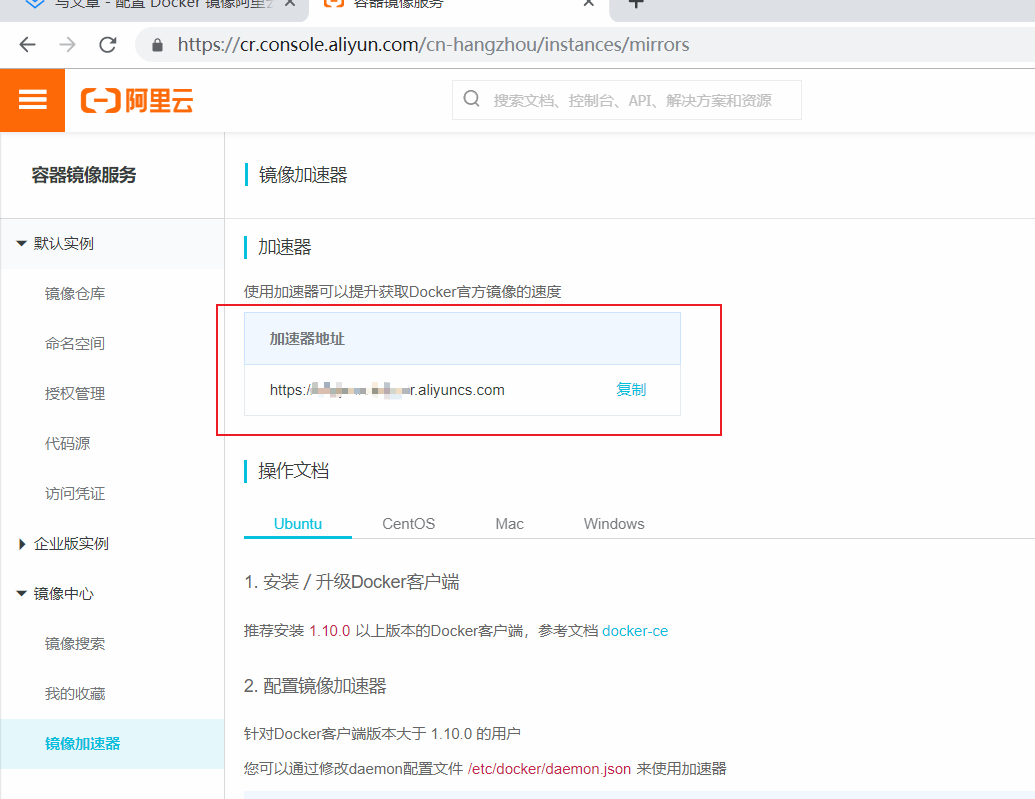Viewport: 1035px width, 799px height.
Task: Click the 加速器地址 header
Action: (307, 339)
